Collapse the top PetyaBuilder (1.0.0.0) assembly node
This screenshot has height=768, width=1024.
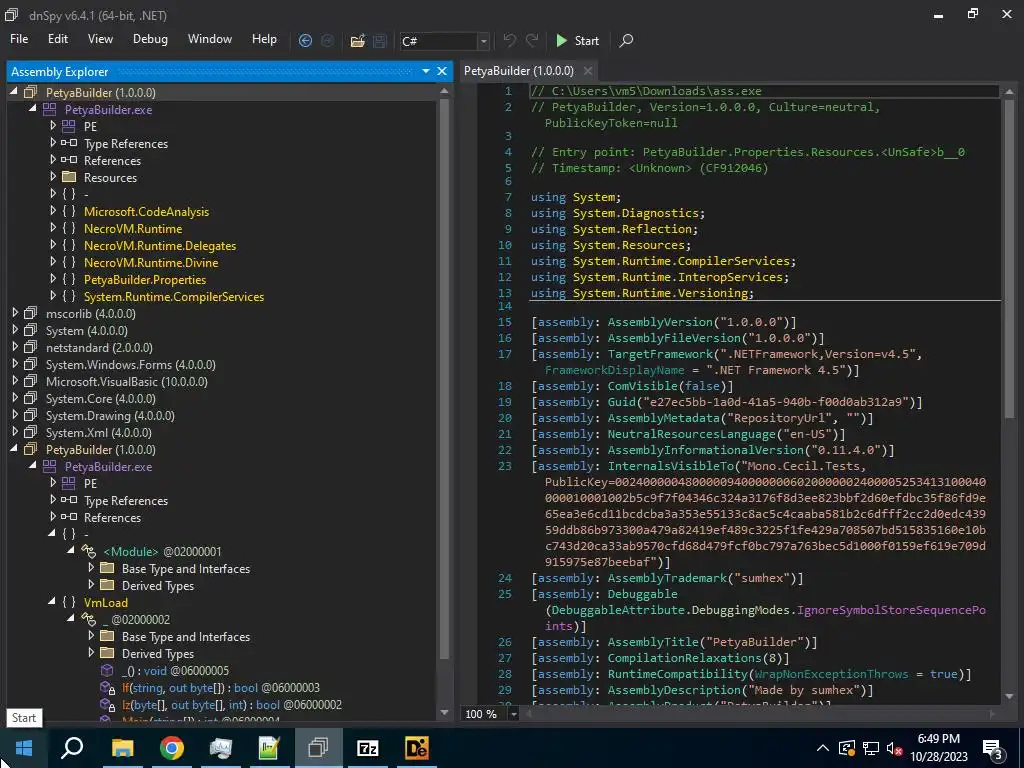[14, 92]
